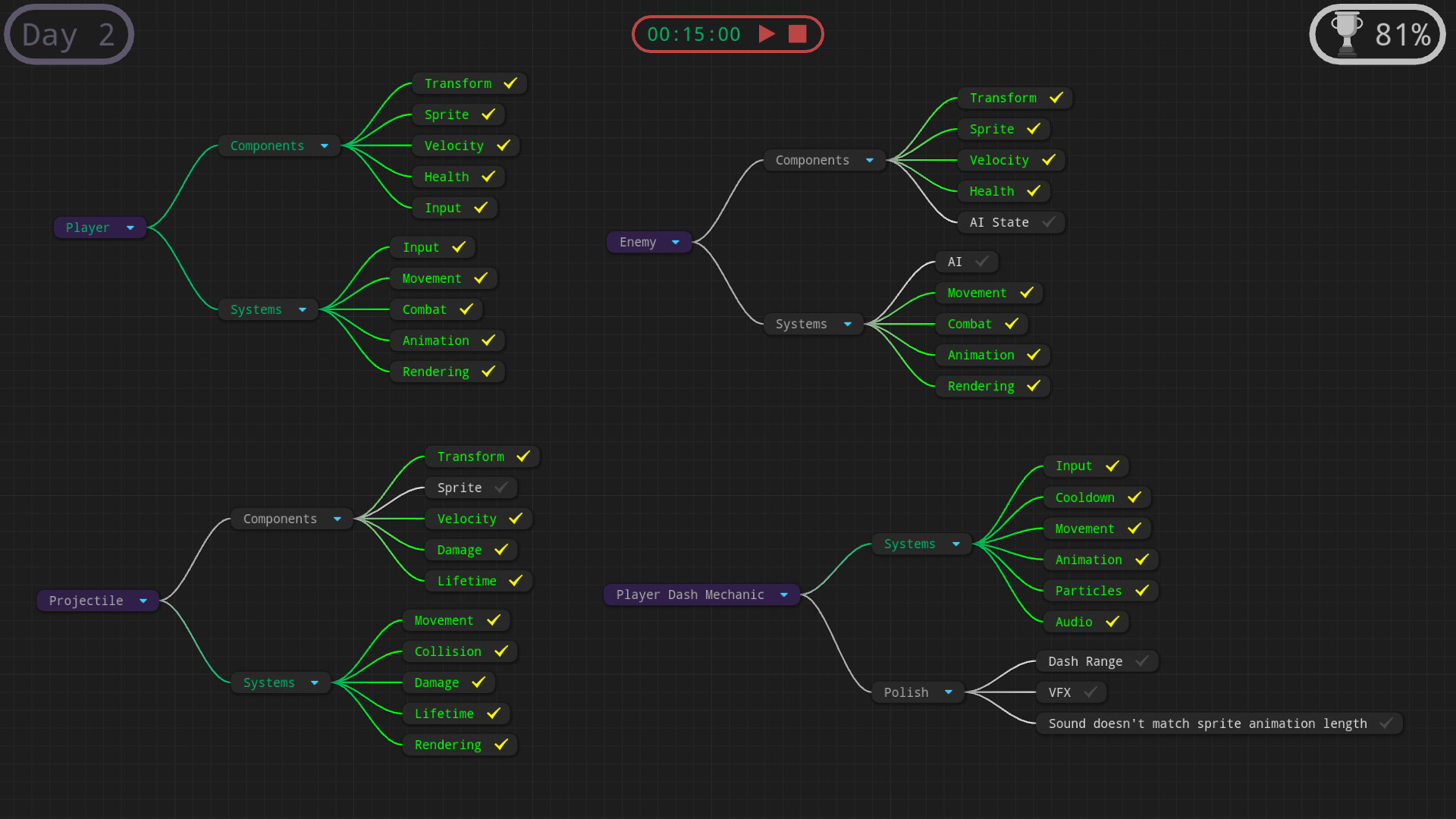Uncheck Dash Cooldown checkmark

pyautogui.click(x=1134, y=497)
